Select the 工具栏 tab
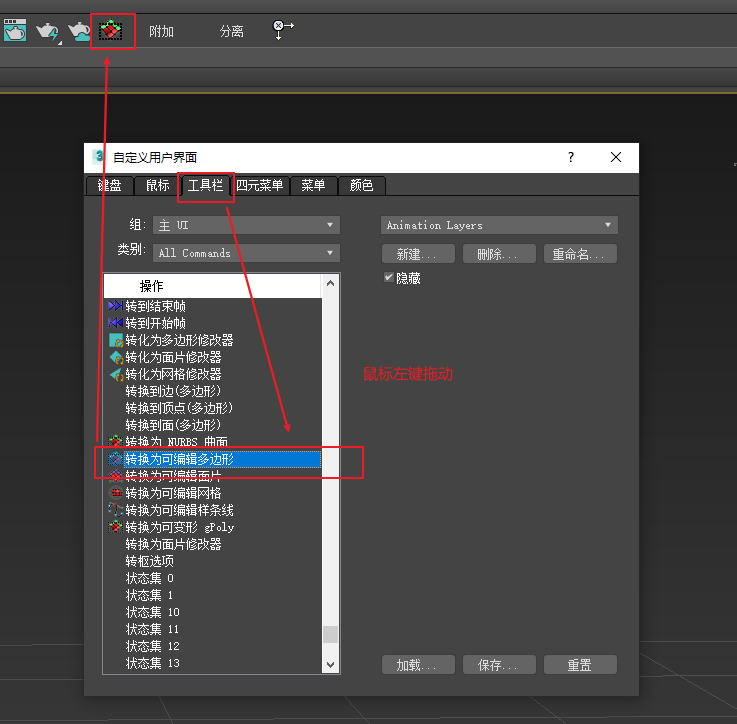The height and width of the screenshot is (724, 737). [205, 185]
